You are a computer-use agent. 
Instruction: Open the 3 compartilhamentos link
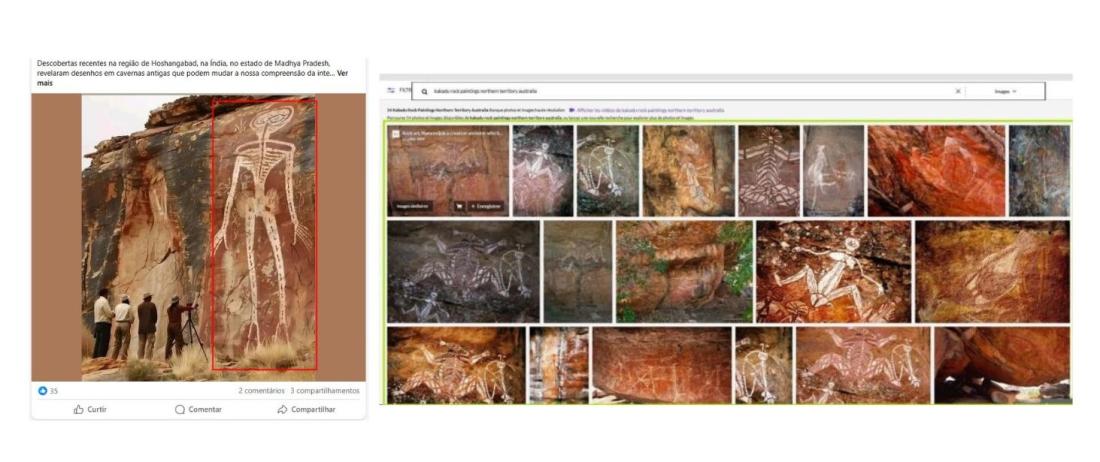click(x=325, y=390)
